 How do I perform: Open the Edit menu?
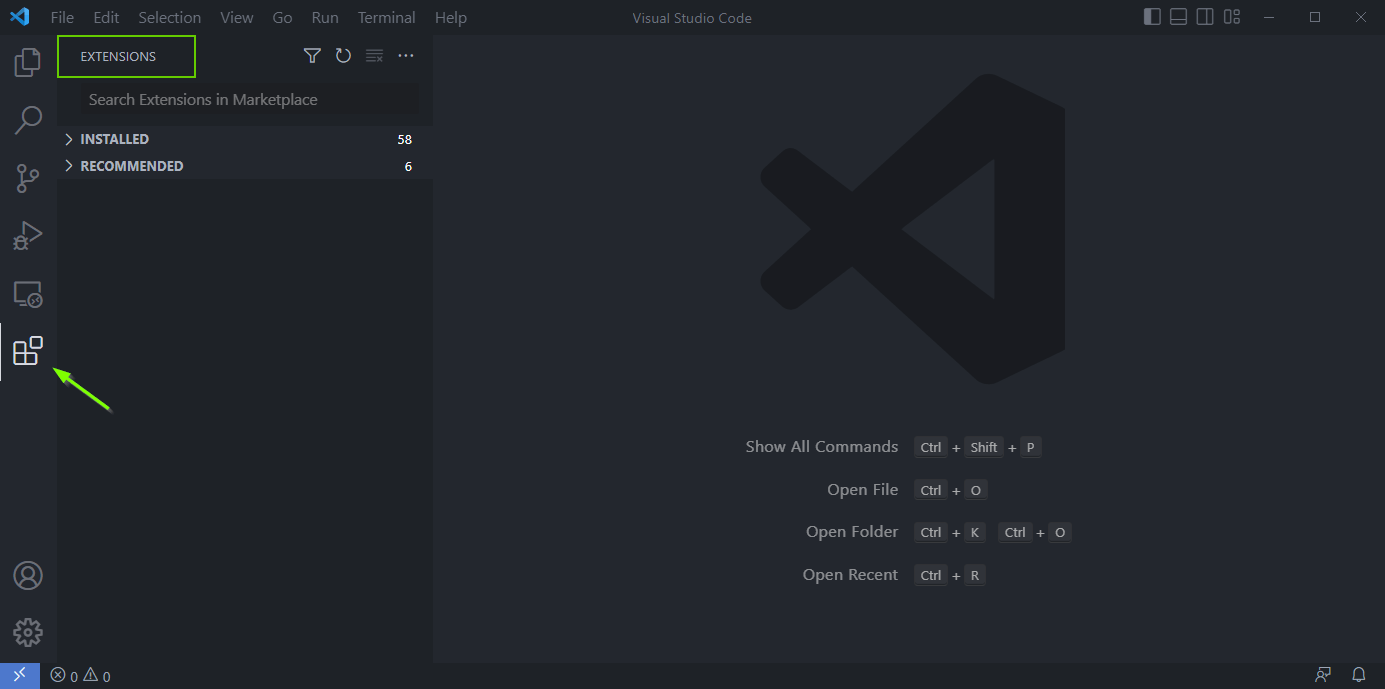[x=106, y=18]
